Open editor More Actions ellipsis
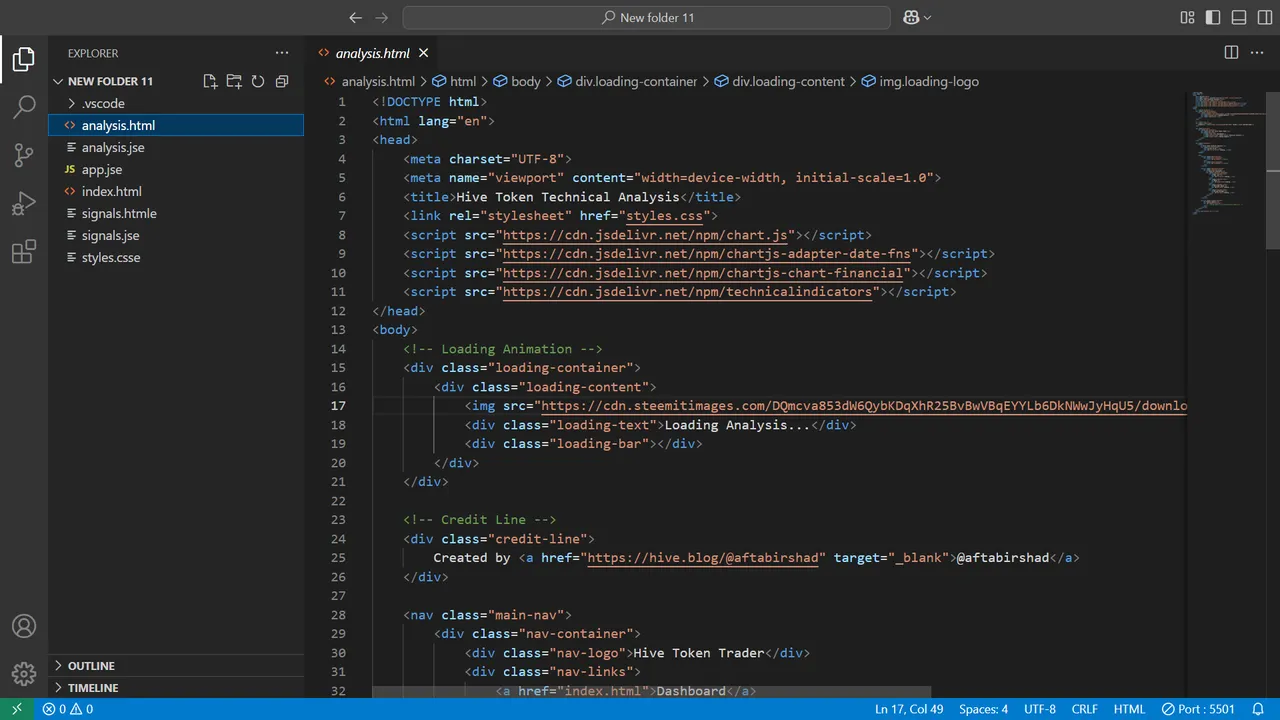 pyautogui.click(x=1258, y=53)
